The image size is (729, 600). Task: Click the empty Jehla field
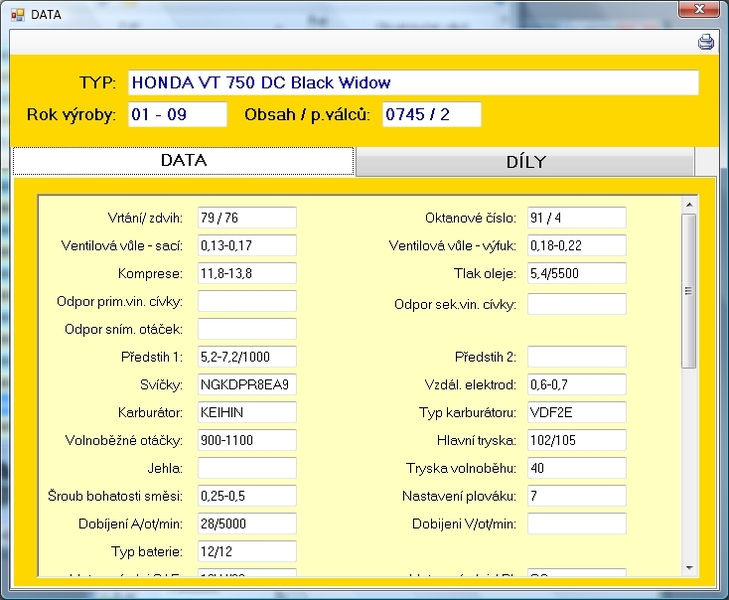point(247,468)
